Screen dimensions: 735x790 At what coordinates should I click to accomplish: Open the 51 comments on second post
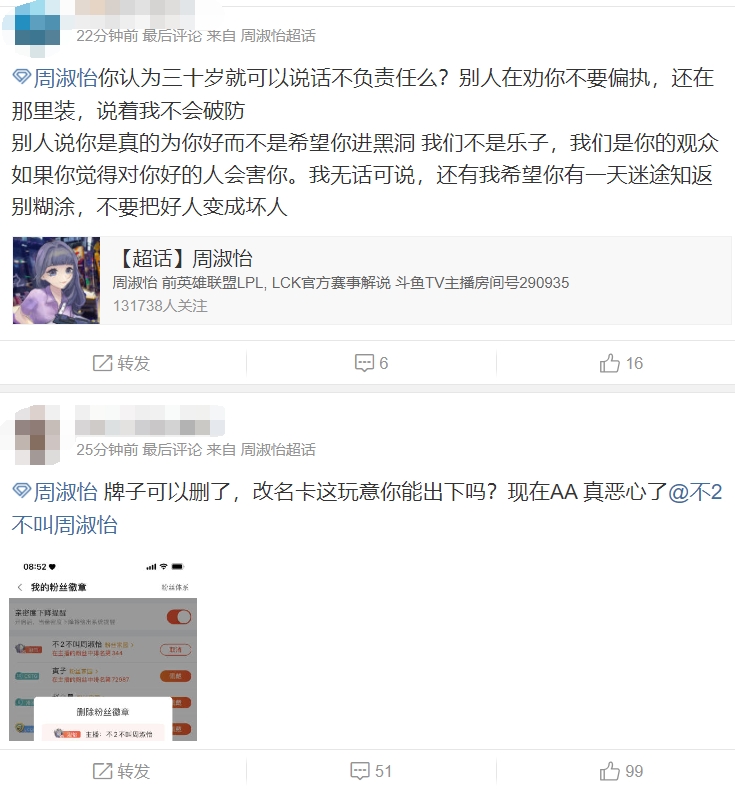pos(371,771)
